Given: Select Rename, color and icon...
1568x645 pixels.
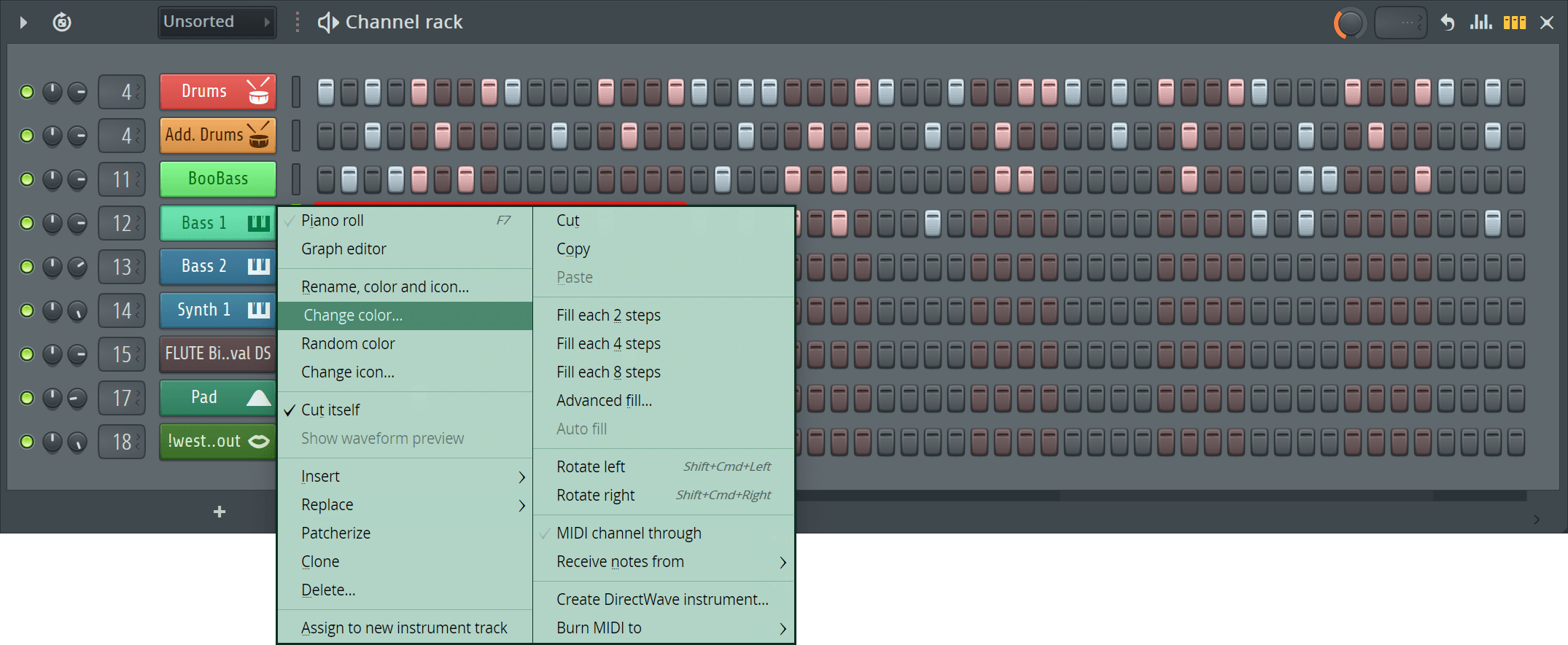Looking at the screenshot, I should tap(405, 286).
